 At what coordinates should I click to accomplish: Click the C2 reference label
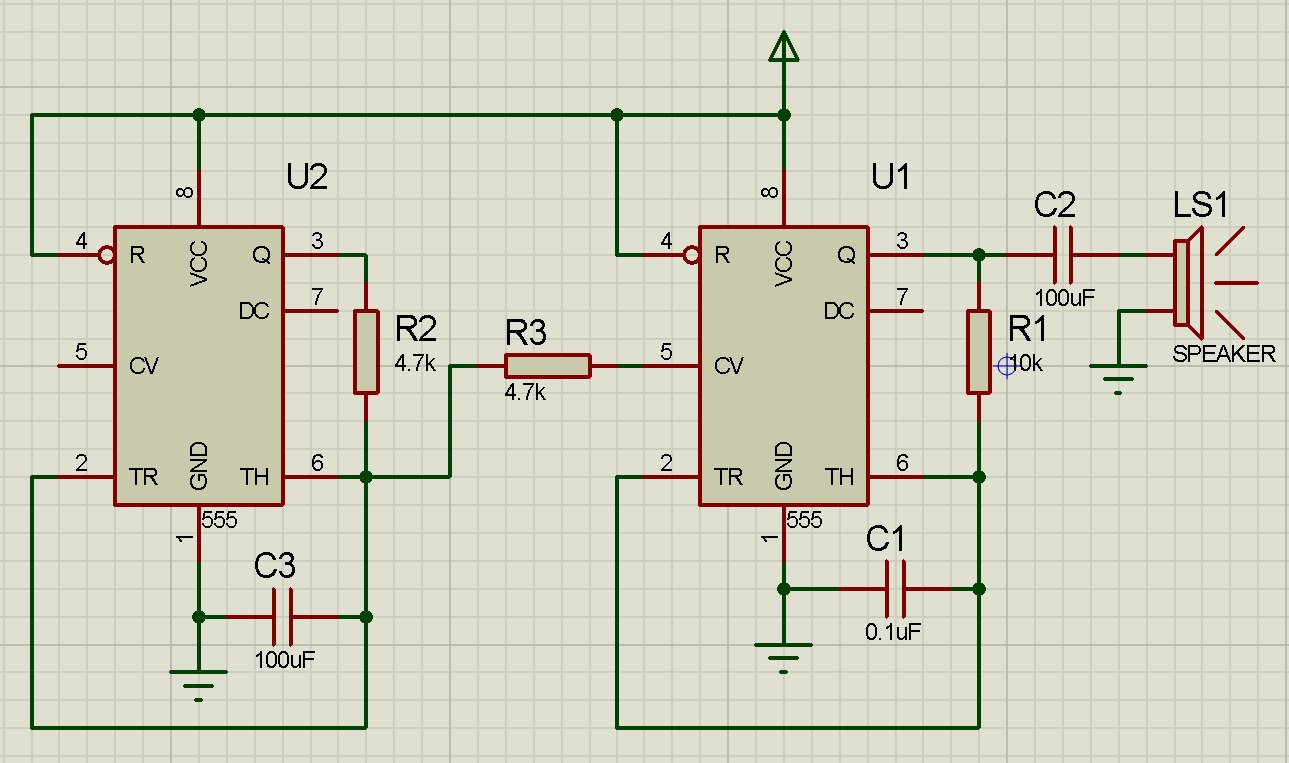[1055, 205]
